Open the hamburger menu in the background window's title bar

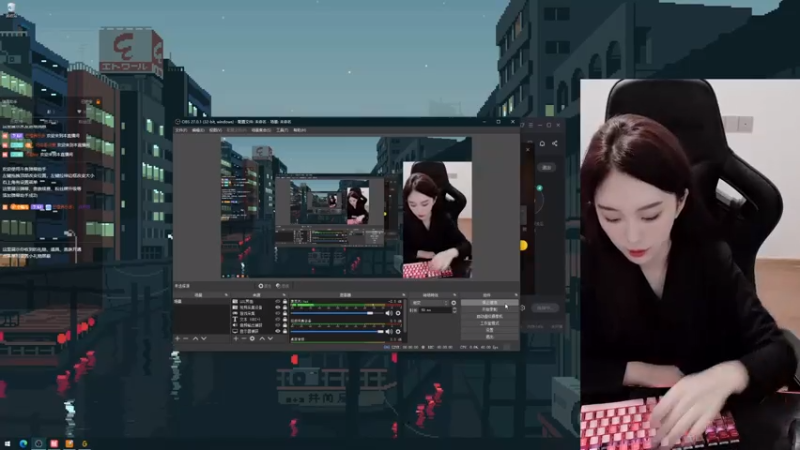point(531,125)
